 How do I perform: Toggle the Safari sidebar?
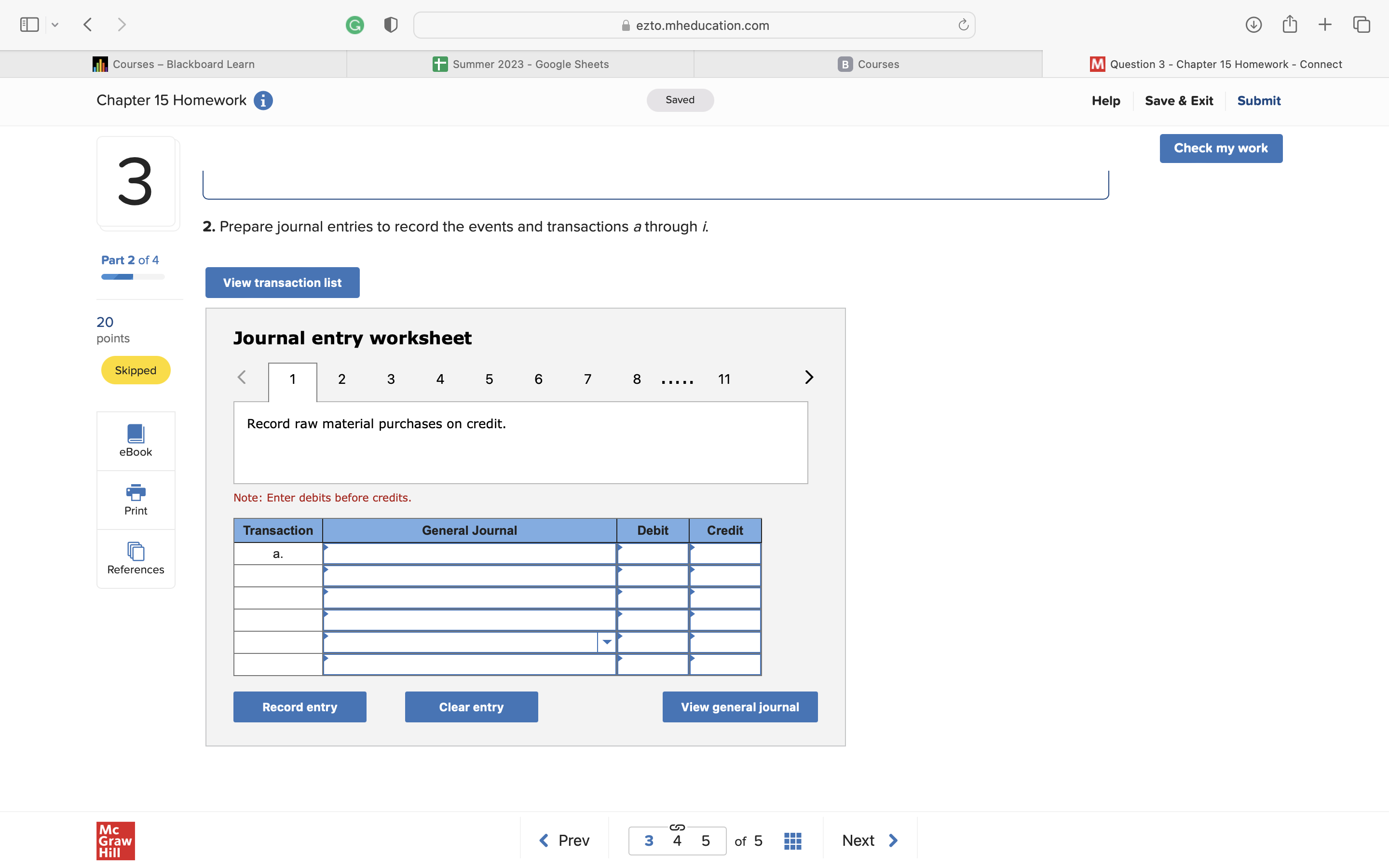tap(29, 25)
